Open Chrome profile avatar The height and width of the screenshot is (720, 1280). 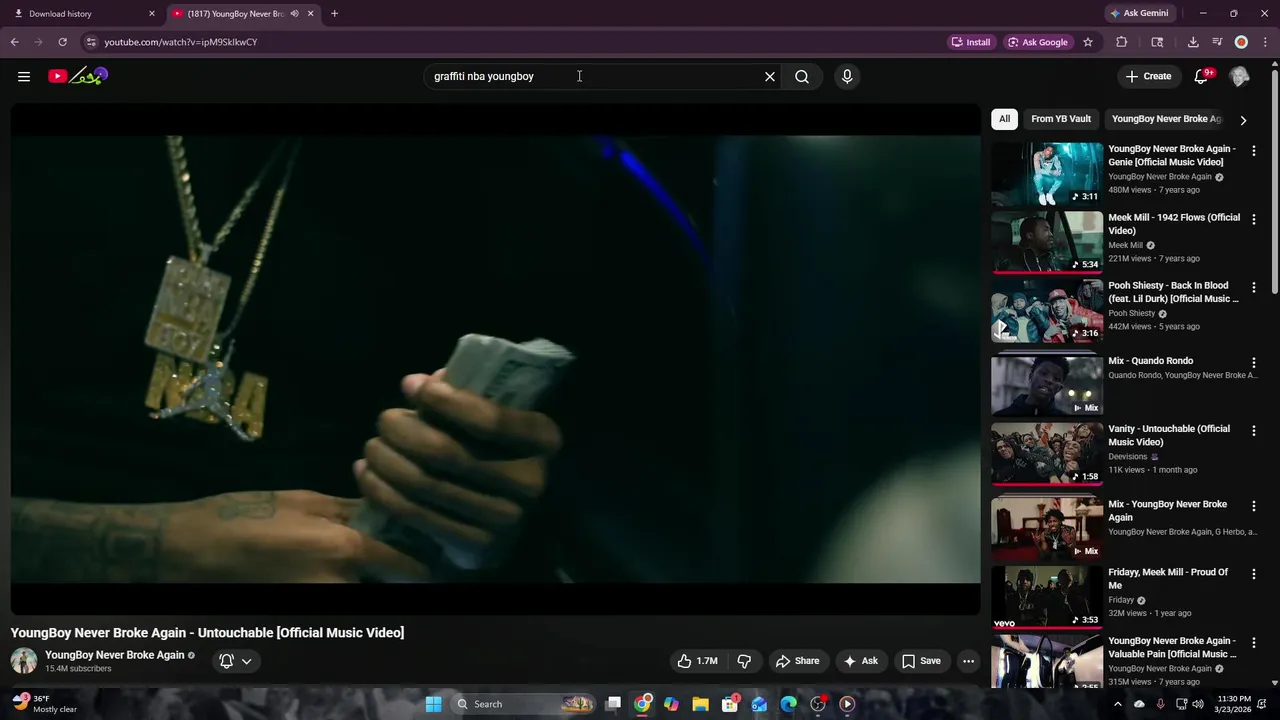pyautogui.click(x=1241, y=42)
